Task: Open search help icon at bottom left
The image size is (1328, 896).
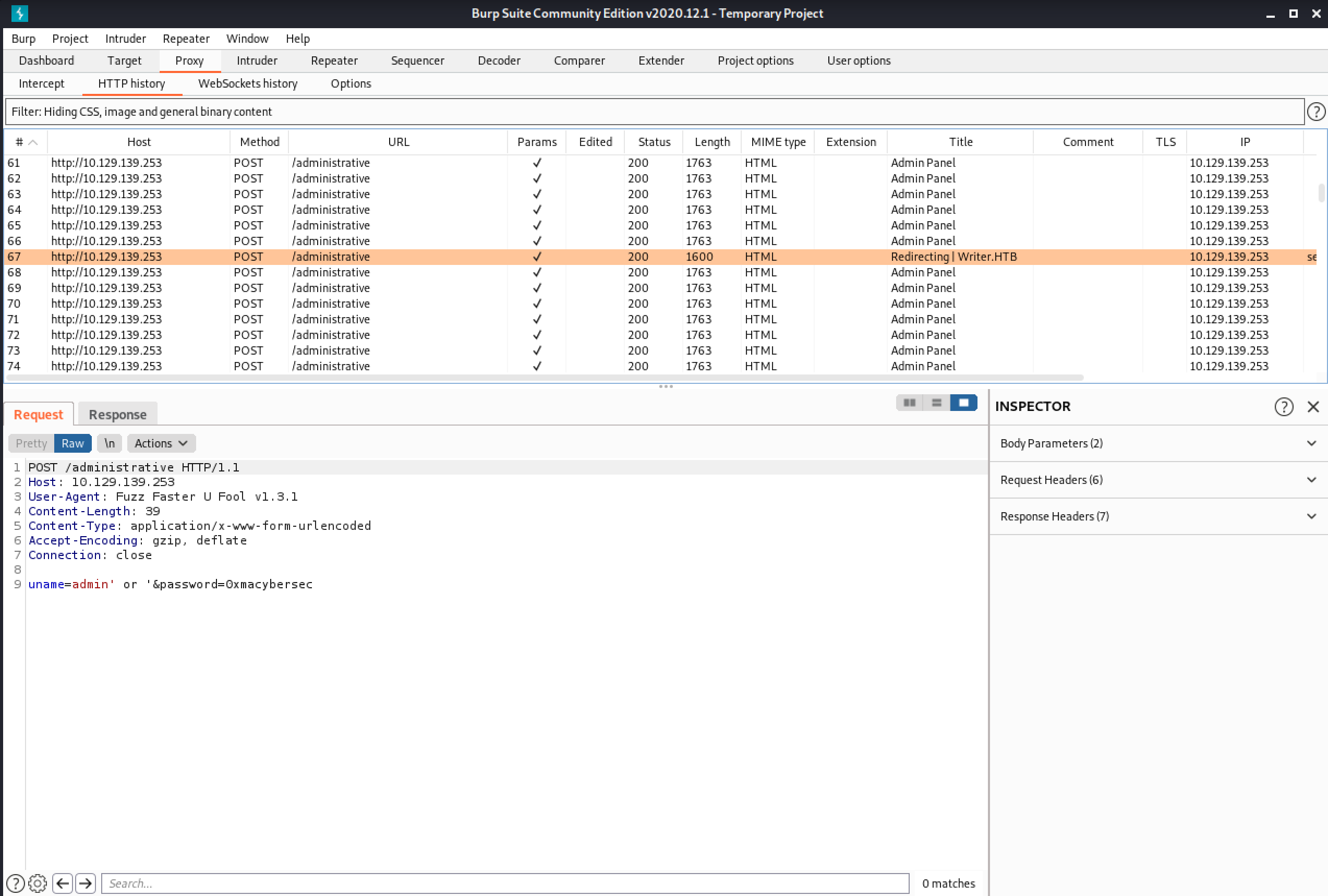Action: tap(15, 883)
